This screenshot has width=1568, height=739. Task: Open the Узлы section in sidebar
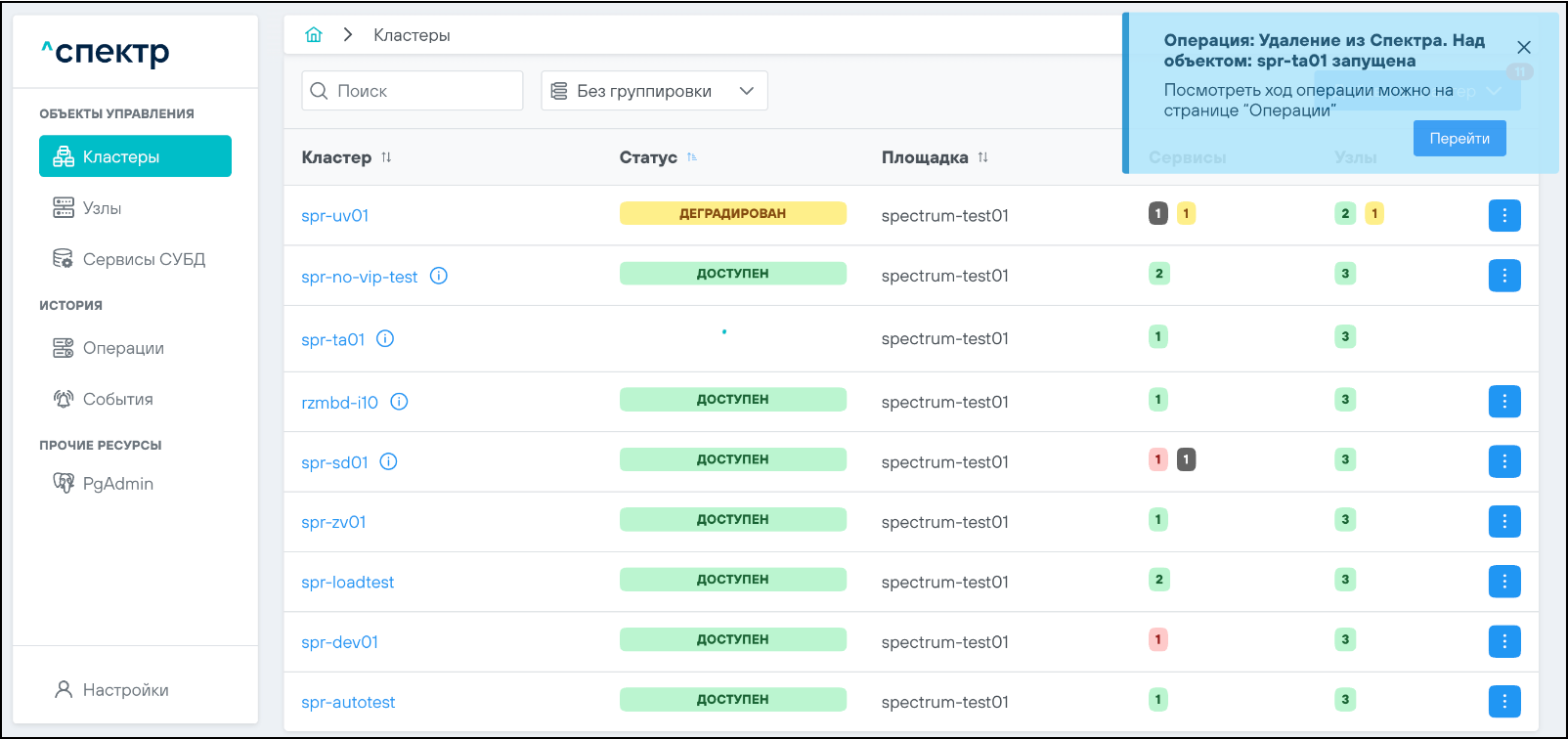102,208
